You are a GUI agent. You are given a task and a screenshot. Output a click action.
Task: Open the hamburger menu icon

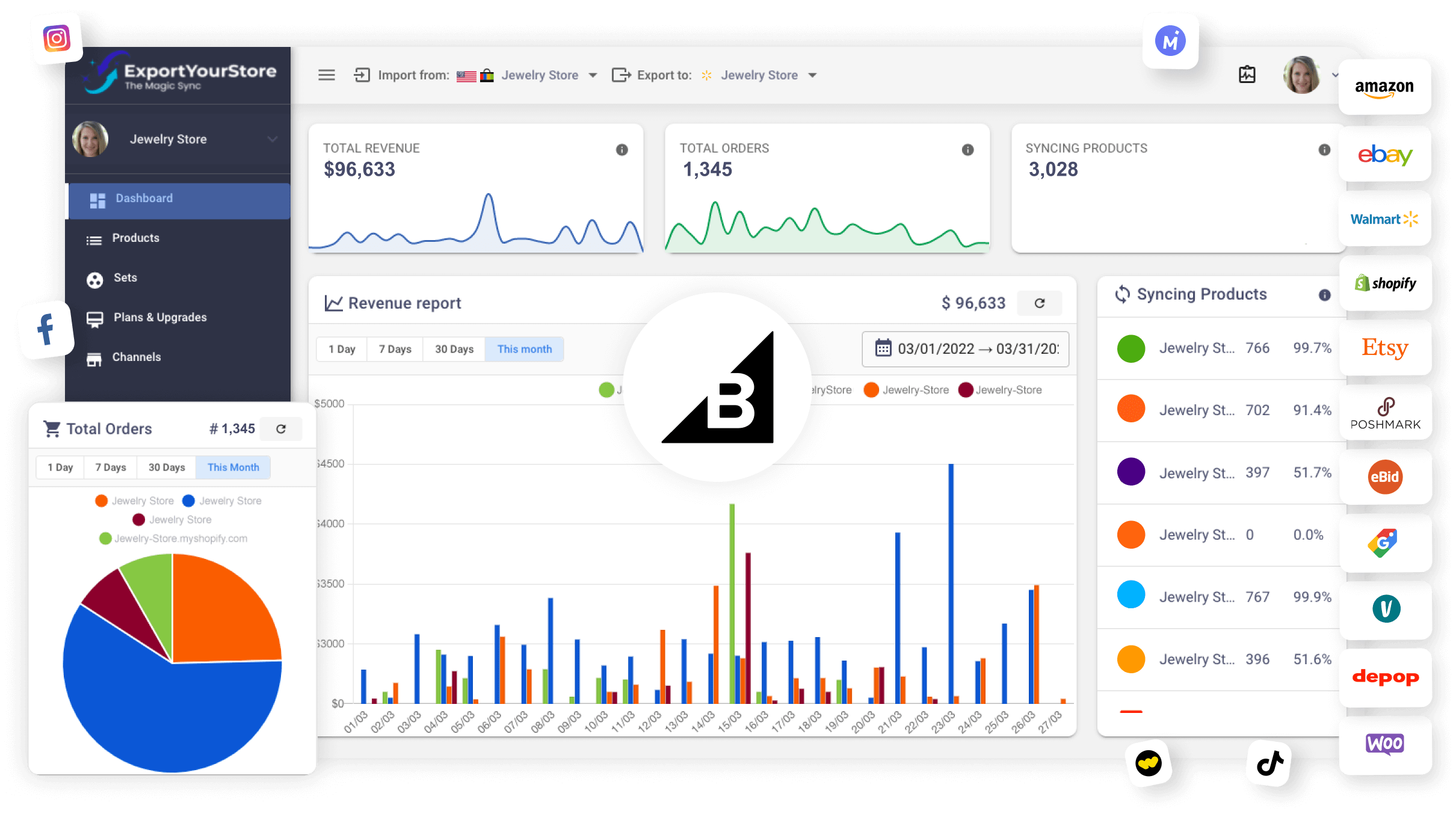pos(327,75)
